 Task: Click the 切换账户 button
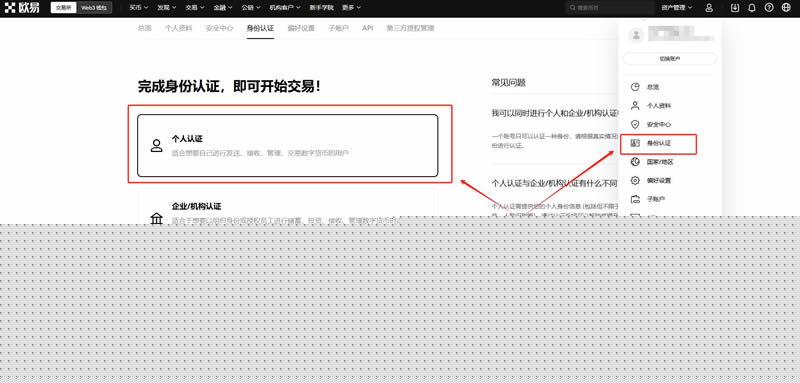point(670,59)
